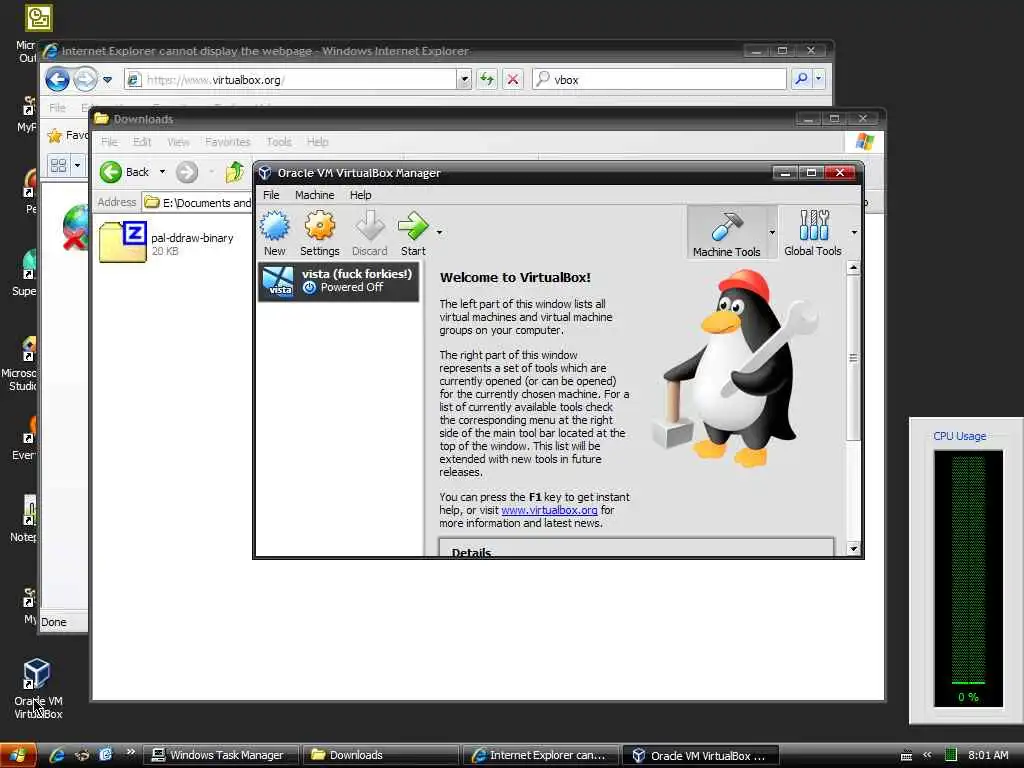
Task: Click the Windows Start button
Action: click(18, 756)
